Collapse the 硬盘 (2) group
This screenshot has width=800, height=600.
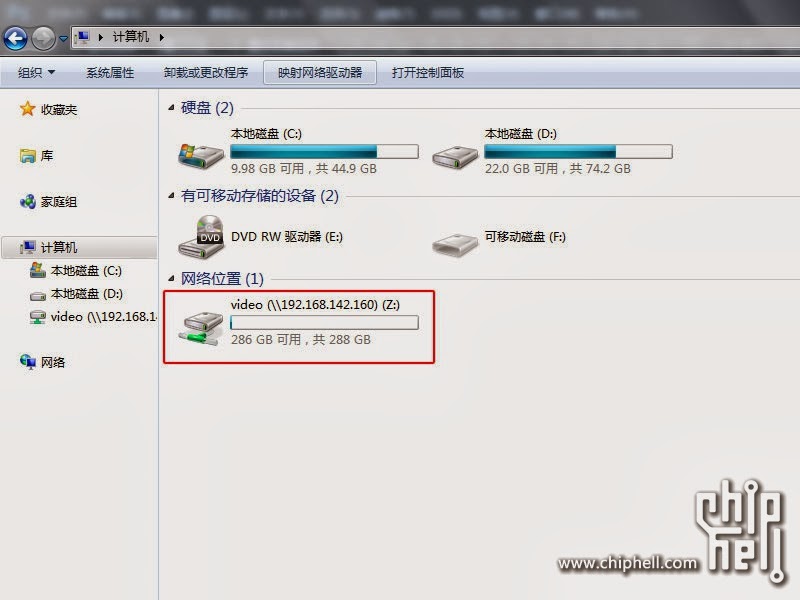171,108
